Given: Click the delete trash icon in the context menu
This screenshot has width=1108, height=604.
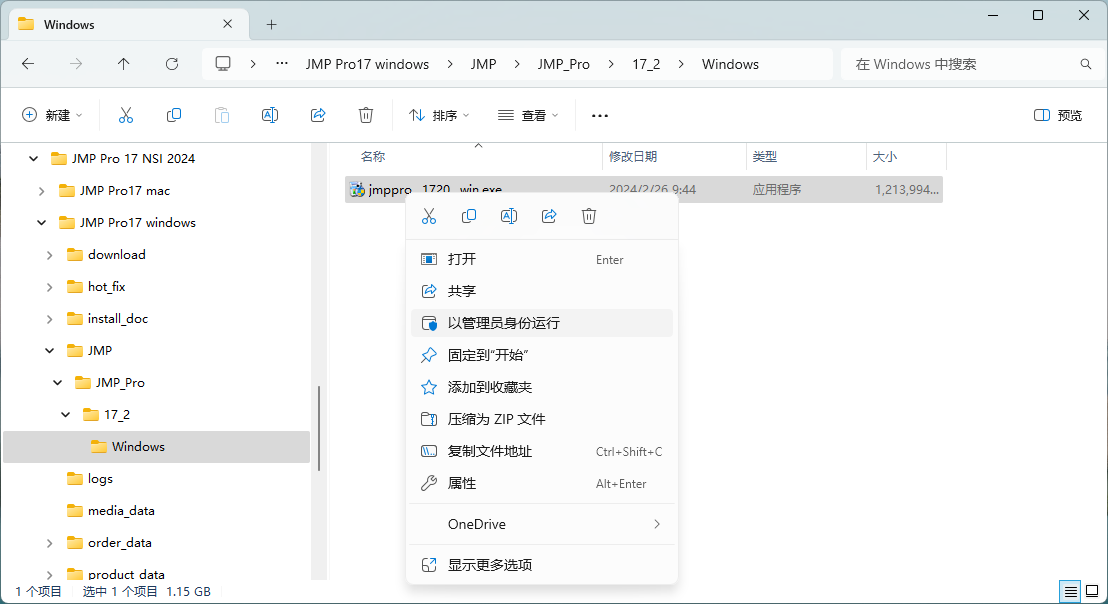Looking at the screenshot, I should click(589, 216).
